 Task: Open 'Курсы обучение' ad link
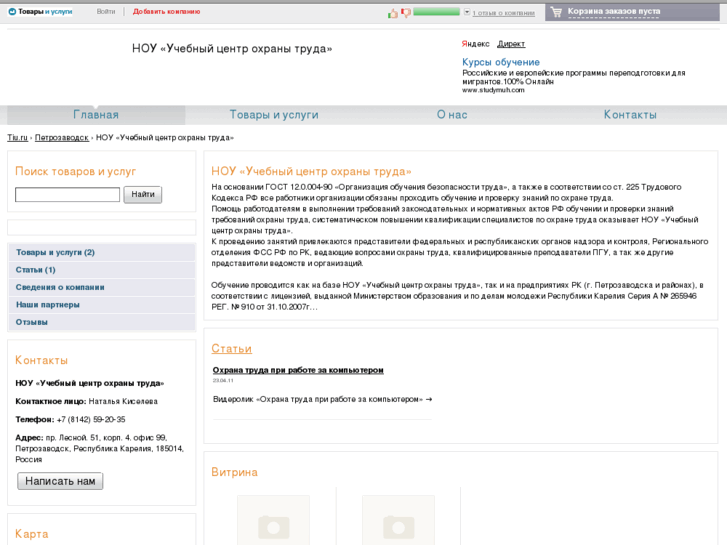501,62
